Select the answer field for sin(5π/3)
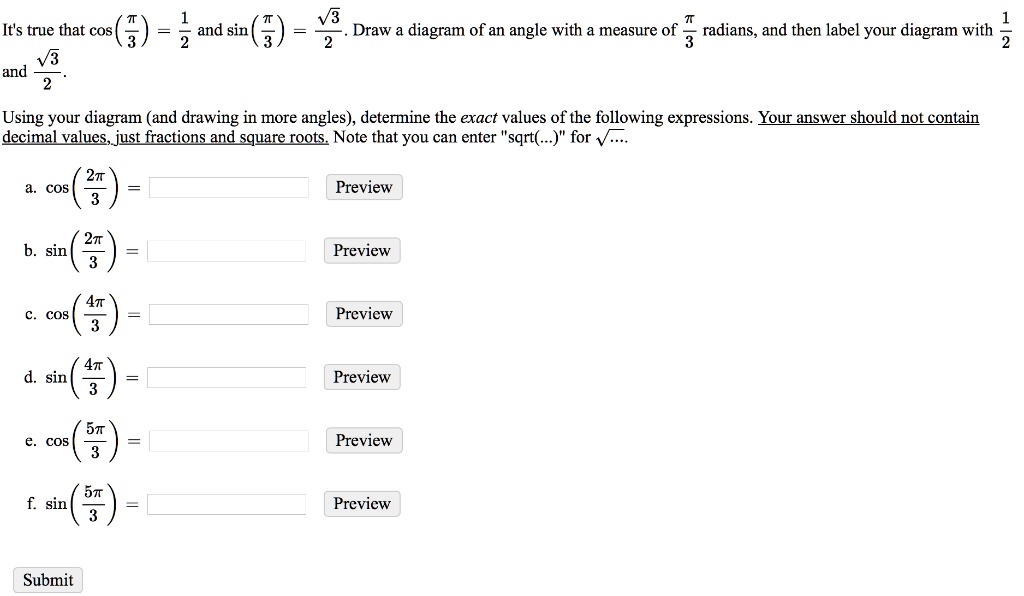 (x=227, y=504)
